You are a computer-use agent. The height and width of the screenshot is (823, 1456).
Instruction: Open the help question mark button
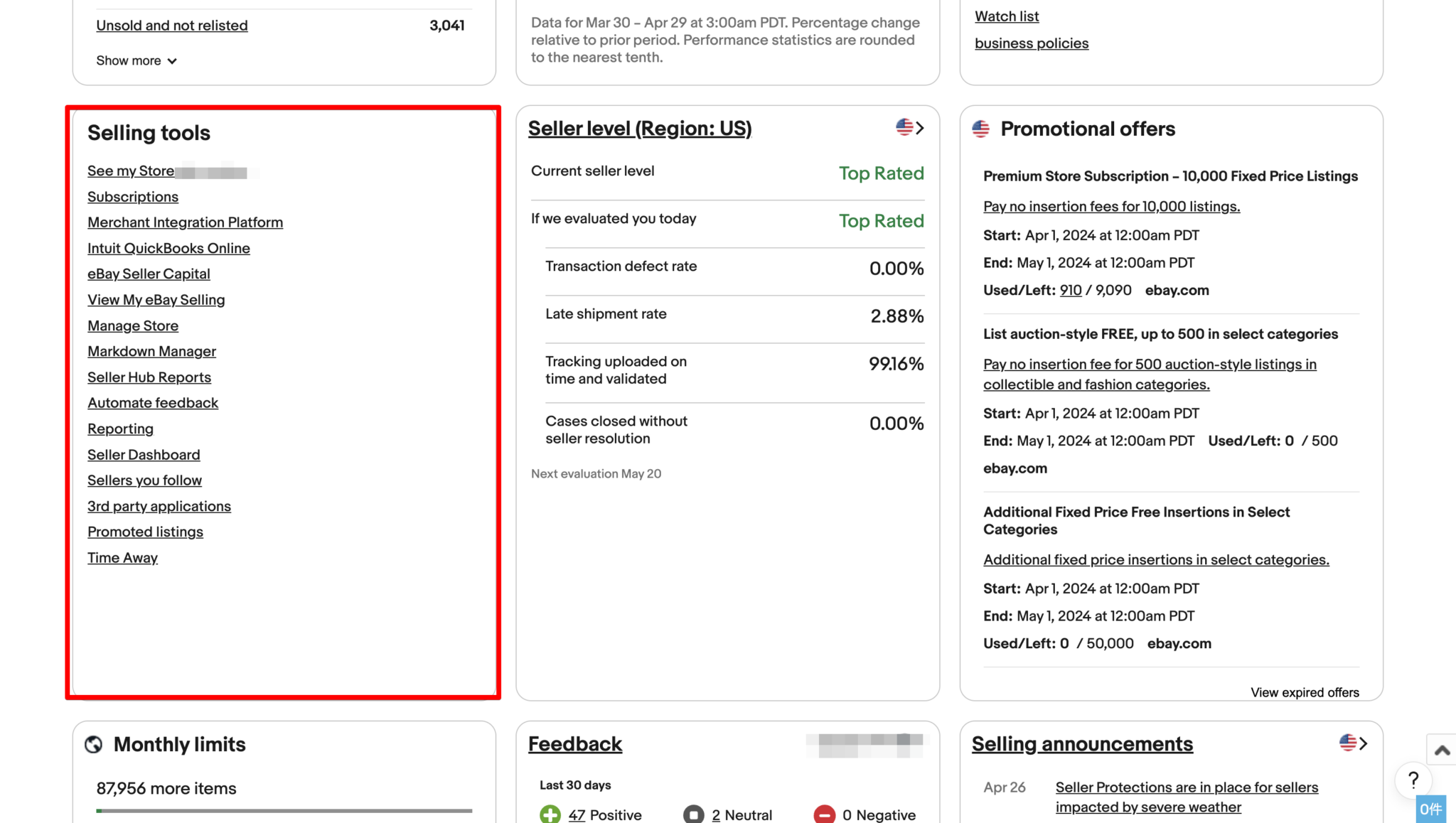[x=1414, y=780]
